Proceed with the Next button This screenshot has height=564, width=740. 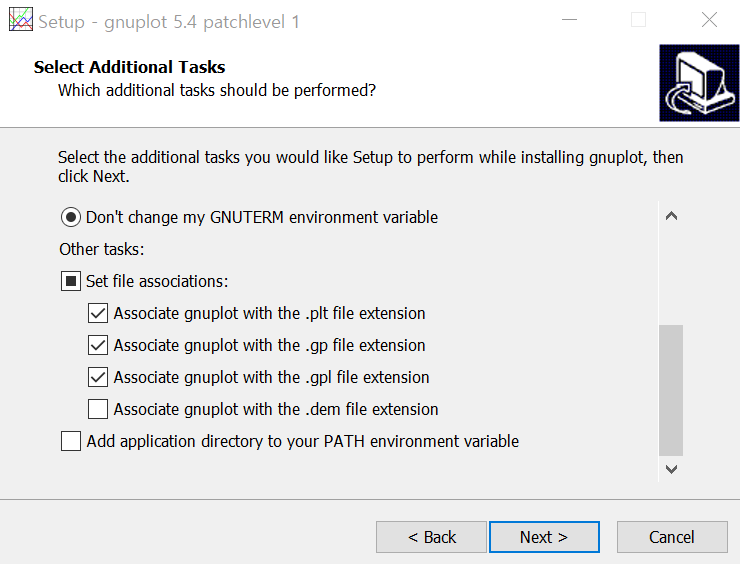pyautogui.click(x=544, y=537)
